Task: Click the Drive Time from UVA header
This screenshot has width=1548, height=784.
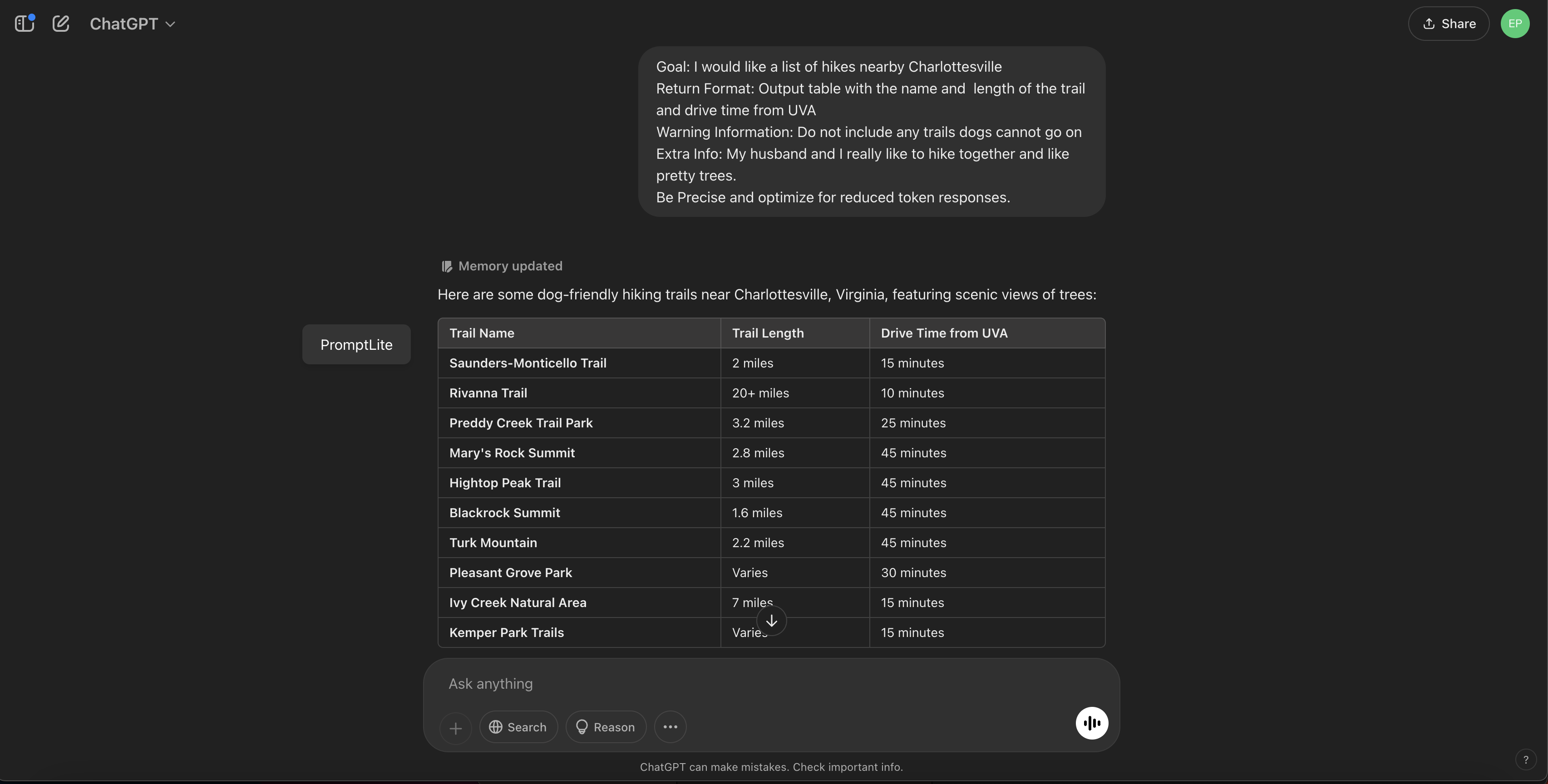Action: click(x=943, y=333)
